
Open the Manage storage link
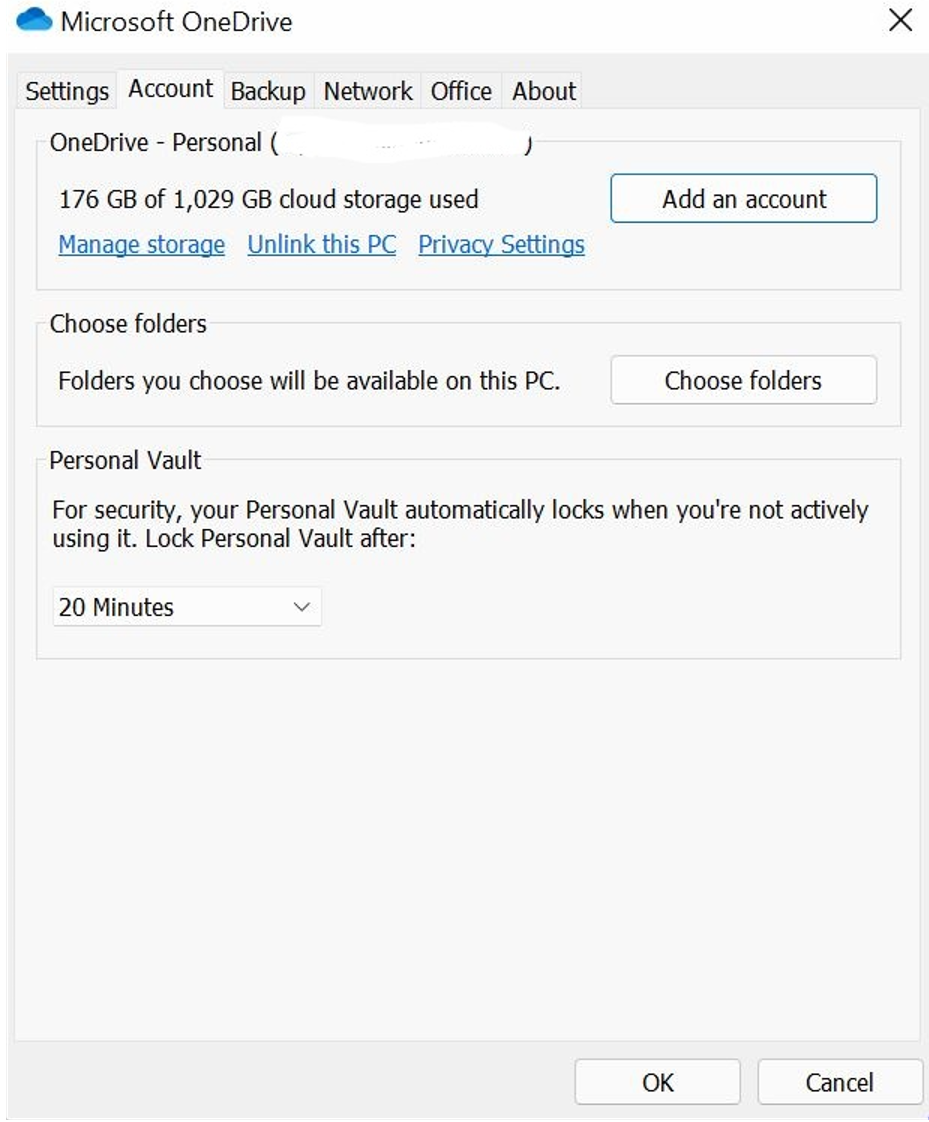click(142, 245)
